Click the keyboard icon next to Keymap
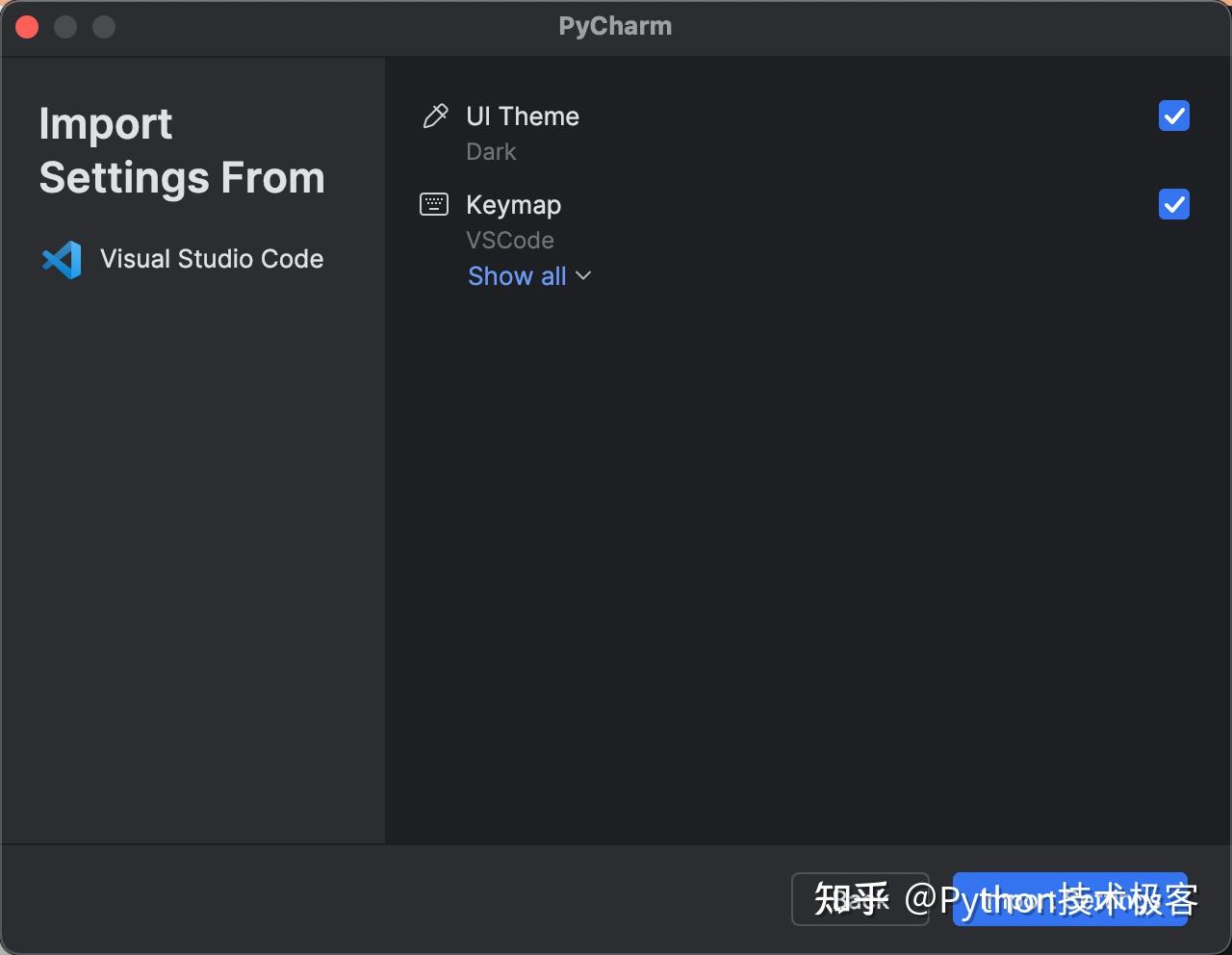Image resolution: width=1232 pixels, height=955 pixels. 434,203
